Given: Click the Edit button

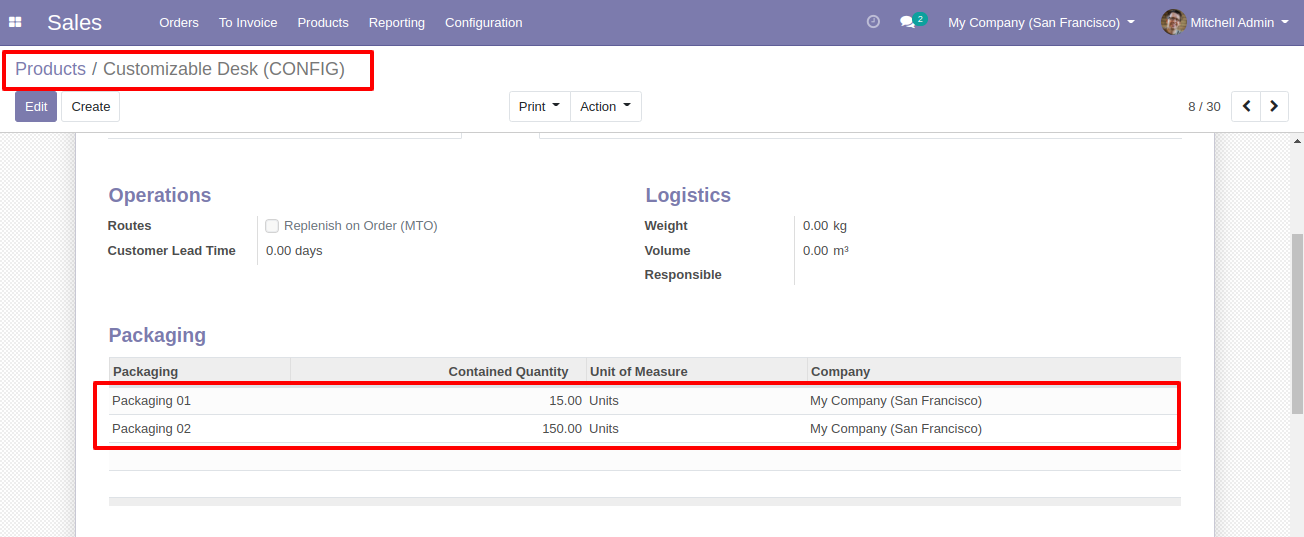Looking at the screenshot, I should [x=36, y=106].
